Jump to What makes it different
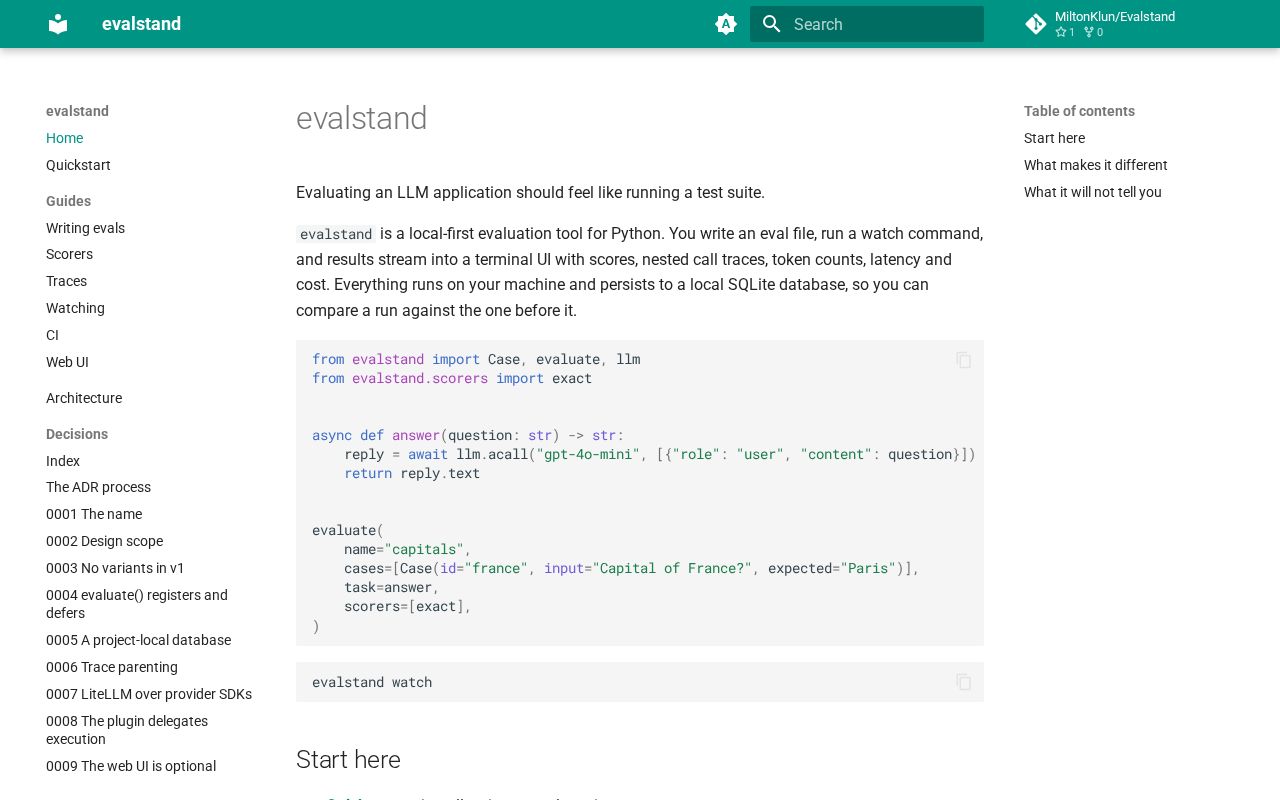1280x800 pixels. tap(1095, 165)
